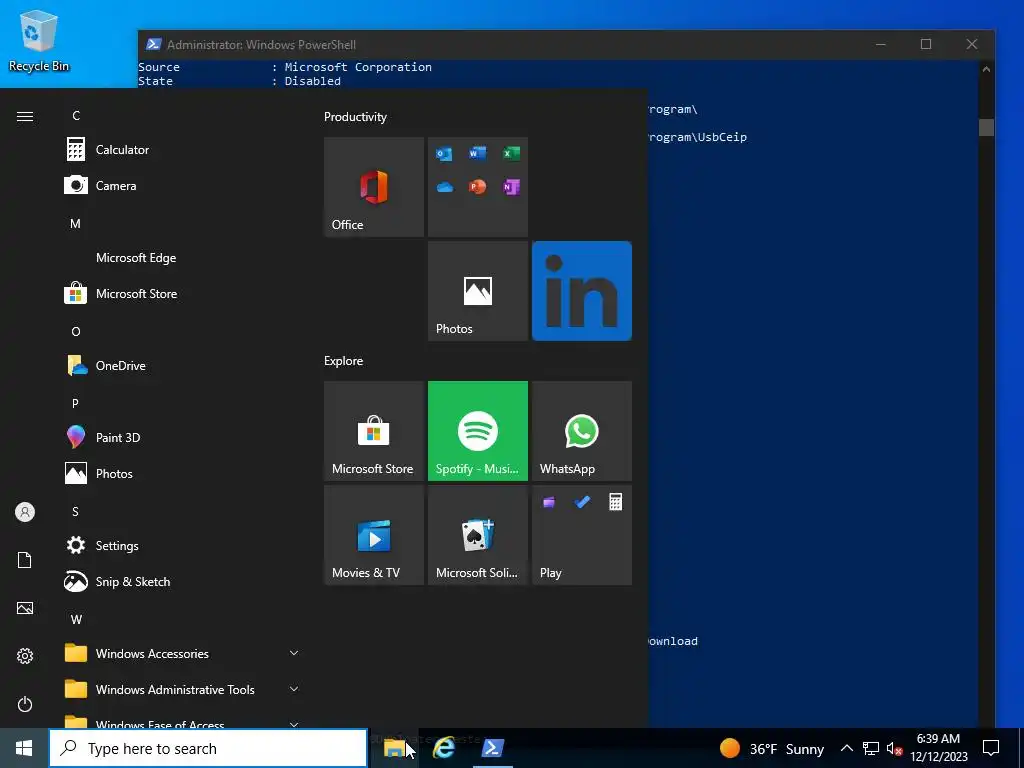Click the letter O section header

76,332
